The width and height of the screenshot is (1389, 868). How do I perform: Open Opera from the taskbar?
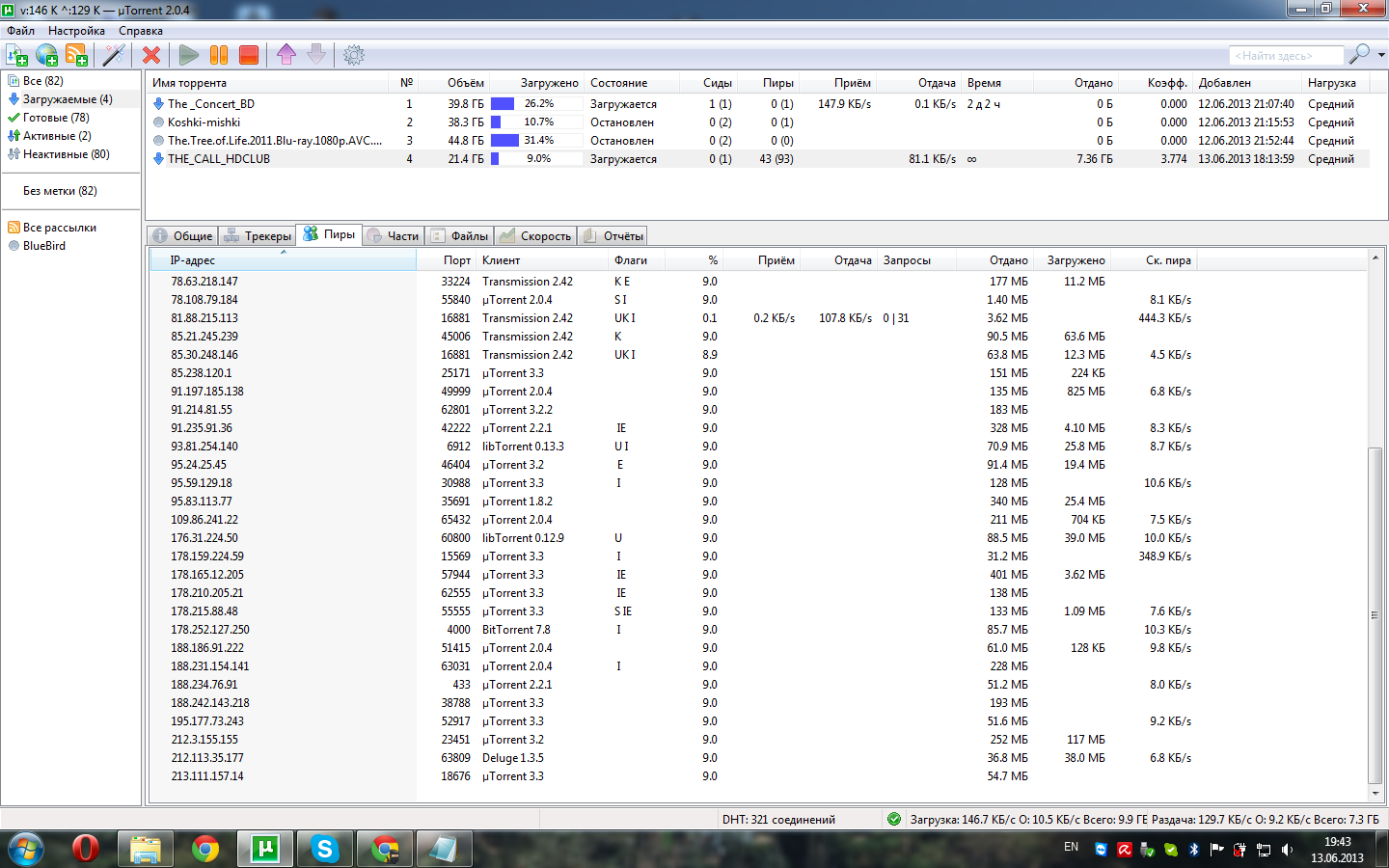coord(86,849)
